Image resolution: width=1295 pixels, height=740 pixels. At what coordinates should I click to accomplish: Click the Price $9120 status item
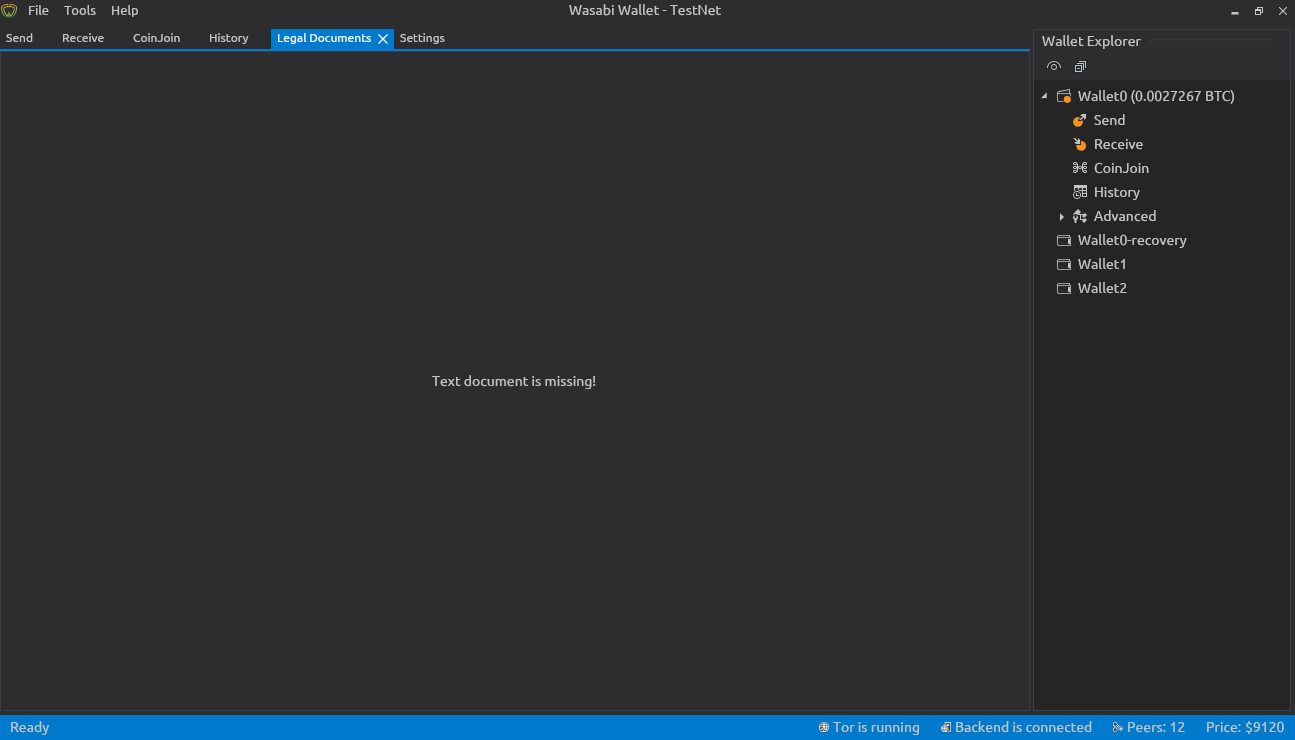pos(1245,727)
